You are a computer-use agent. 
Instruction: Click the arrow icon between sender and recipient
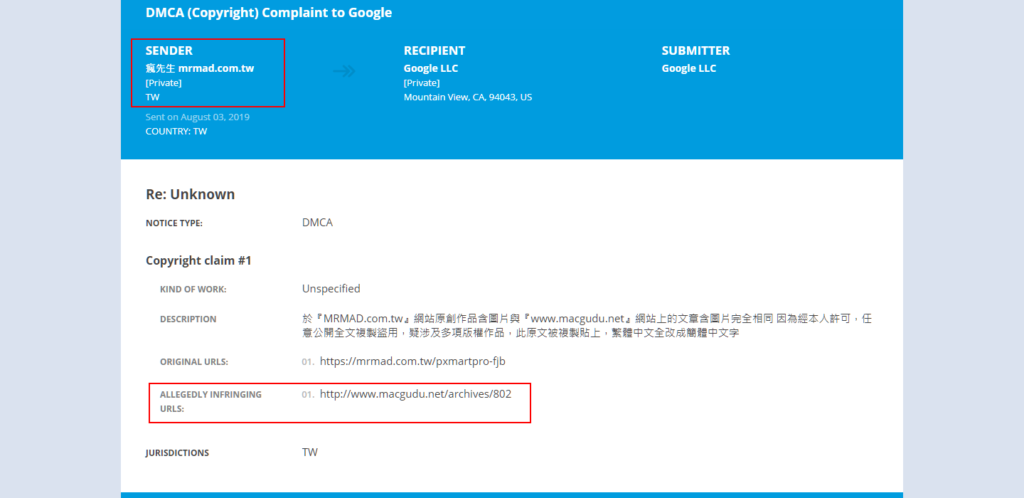point(344,71)
